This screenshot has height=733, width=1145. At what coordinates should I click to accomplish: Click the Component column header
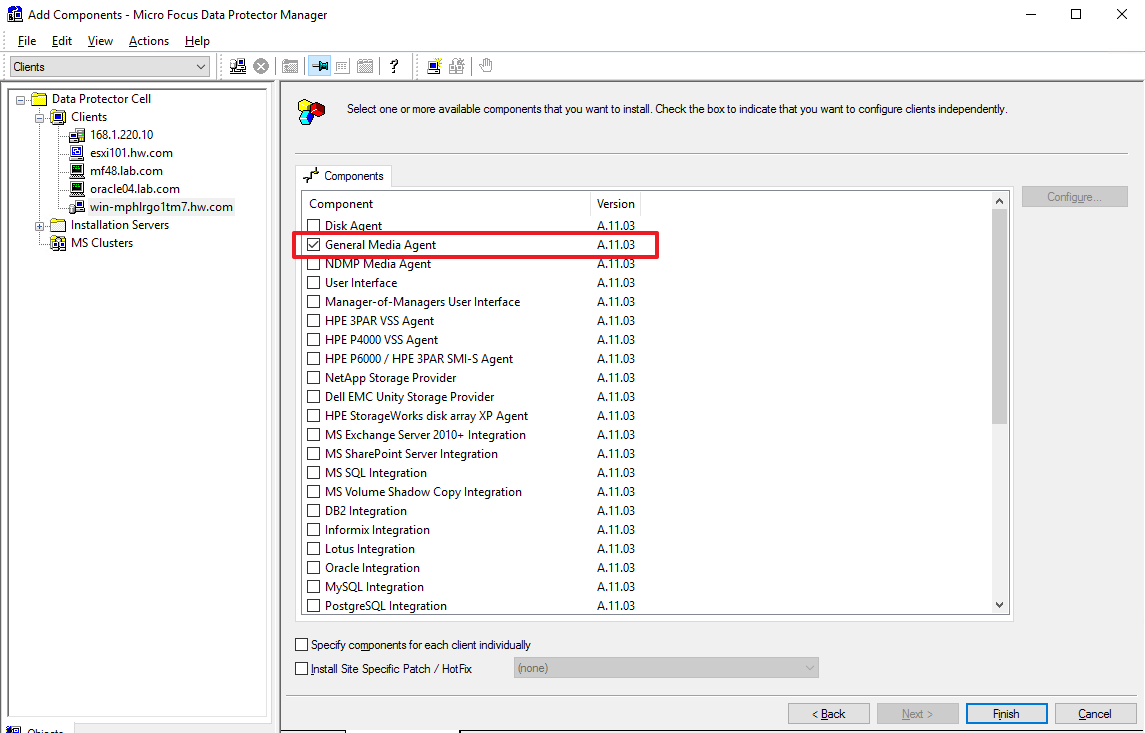point(446,204)
